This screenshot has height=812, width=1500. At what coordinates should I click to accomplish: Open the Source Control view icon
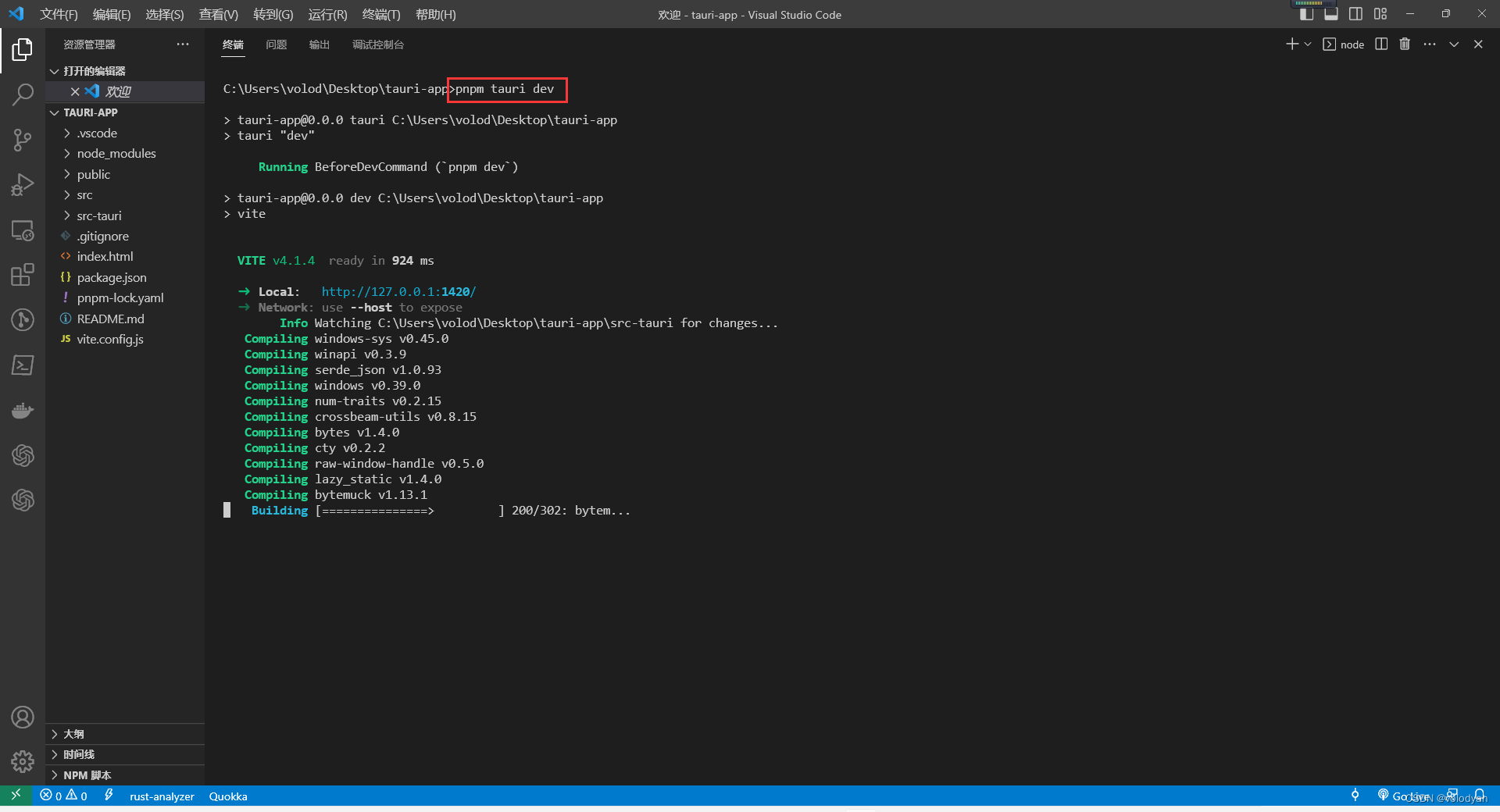(x=23, y=141)
